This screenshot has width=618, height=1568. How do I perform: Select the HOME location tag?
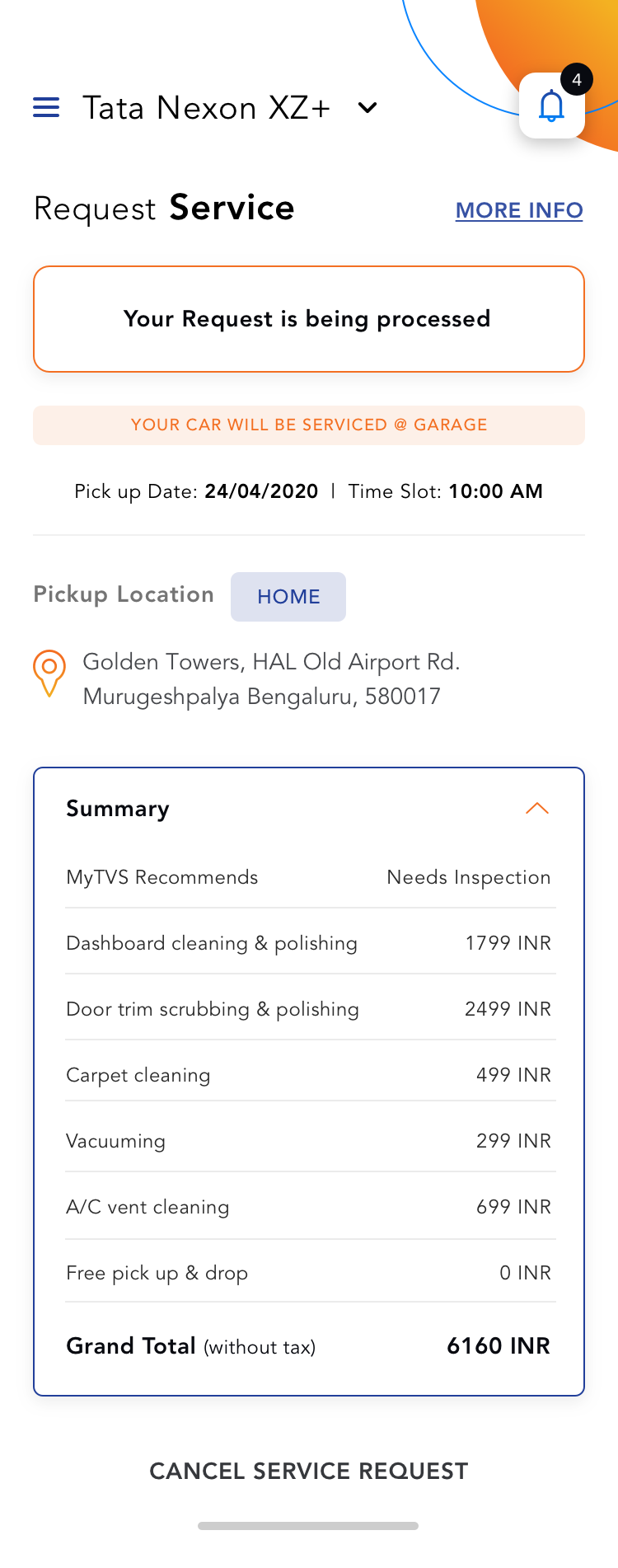pos(288,597)
